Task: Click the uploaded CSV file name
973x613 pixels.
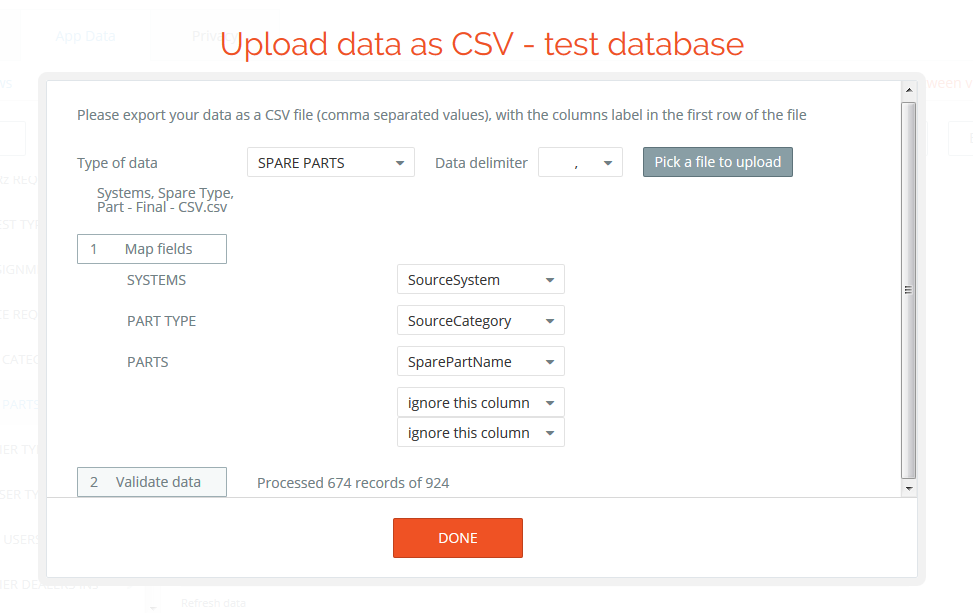Action: [x=165, y=200]
